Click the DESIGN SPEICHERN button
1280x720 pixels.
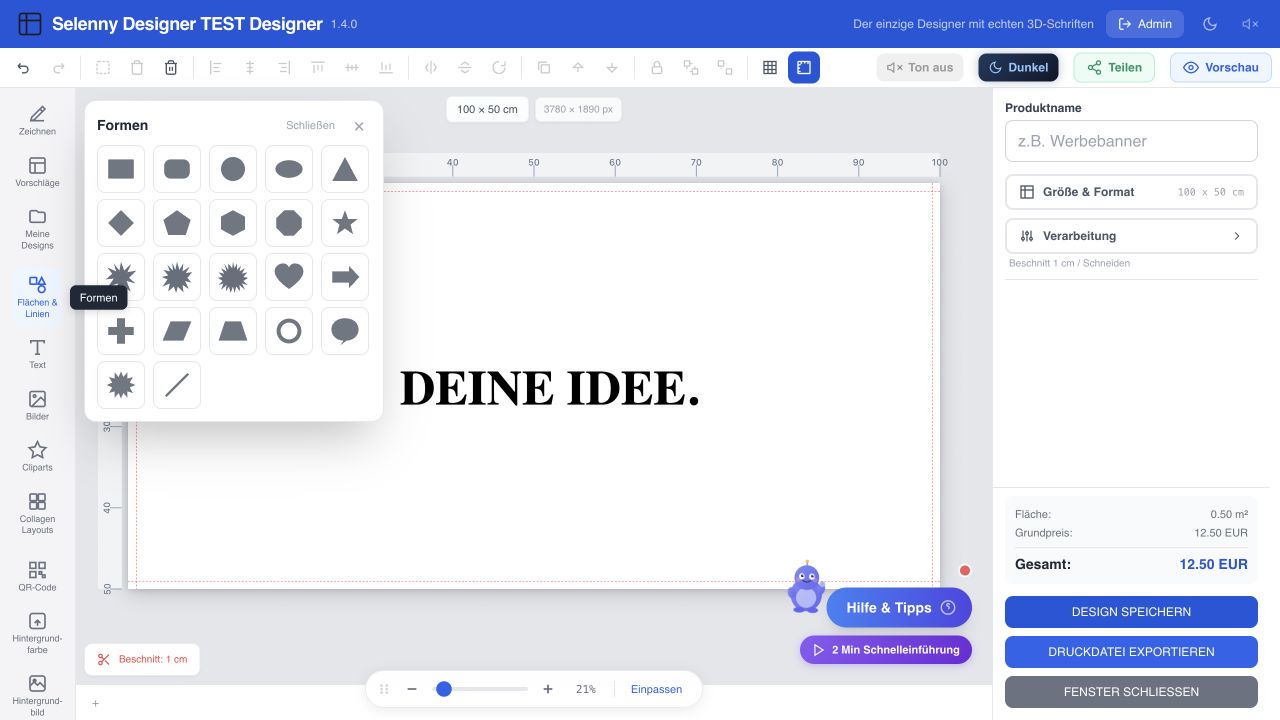1131,612
